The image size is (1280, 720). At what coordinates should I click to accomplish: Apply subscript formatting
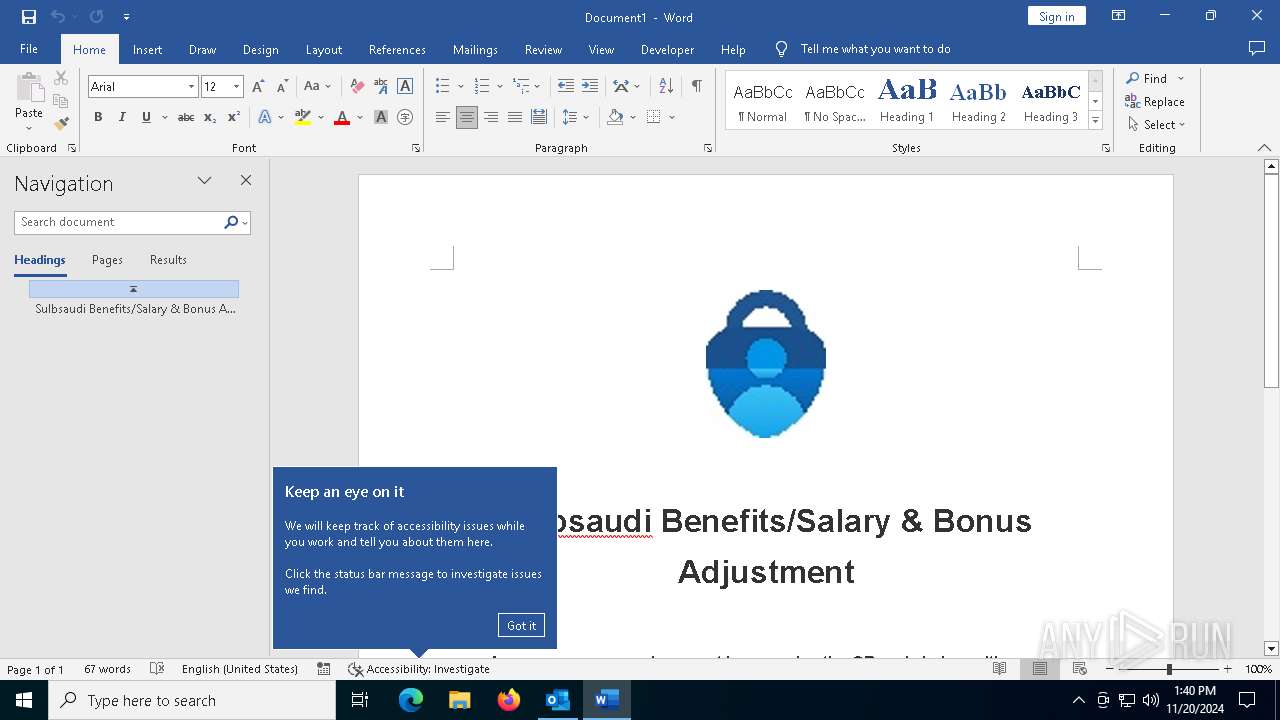pos(210,117)
